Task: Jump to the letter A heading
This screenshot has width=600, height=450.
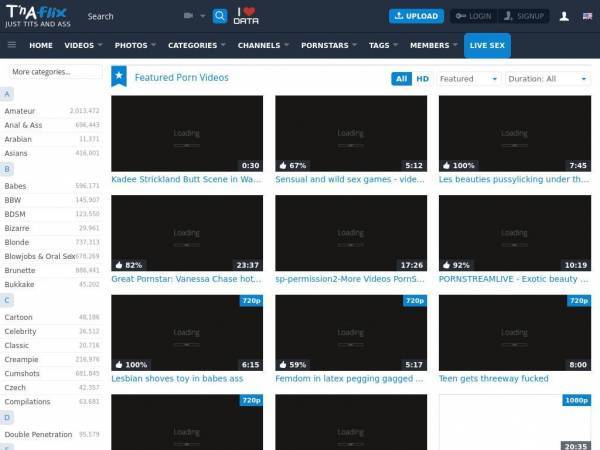Action: point(7,94)
